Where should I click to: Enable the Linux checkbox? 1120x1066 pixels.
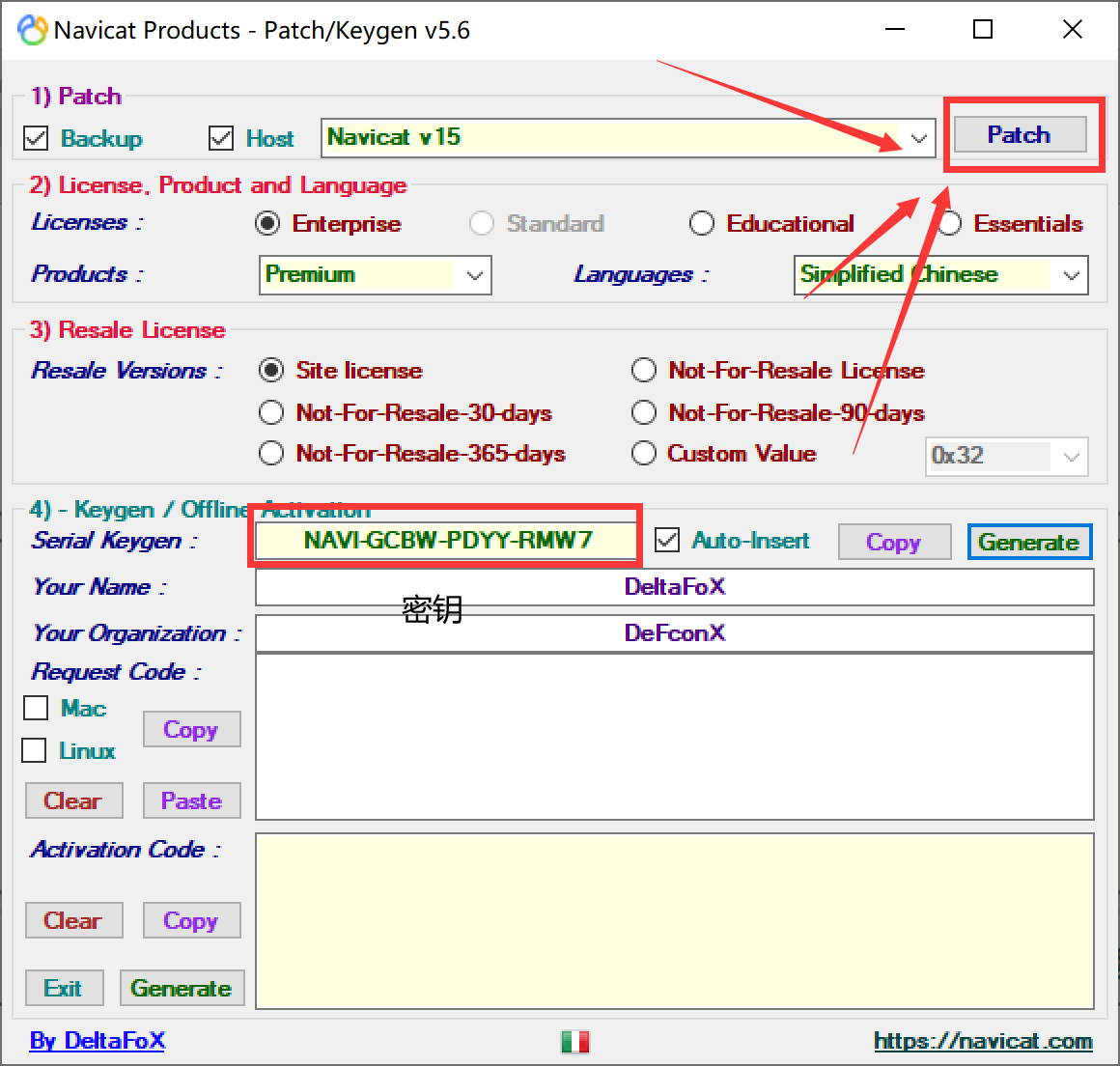point(35,750)
